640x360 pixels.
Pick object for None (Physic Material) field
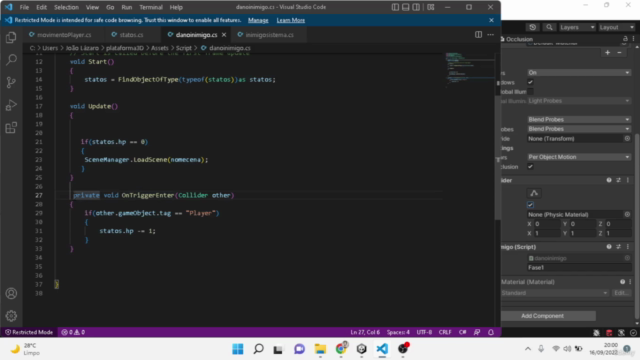[x=627, y=214]
